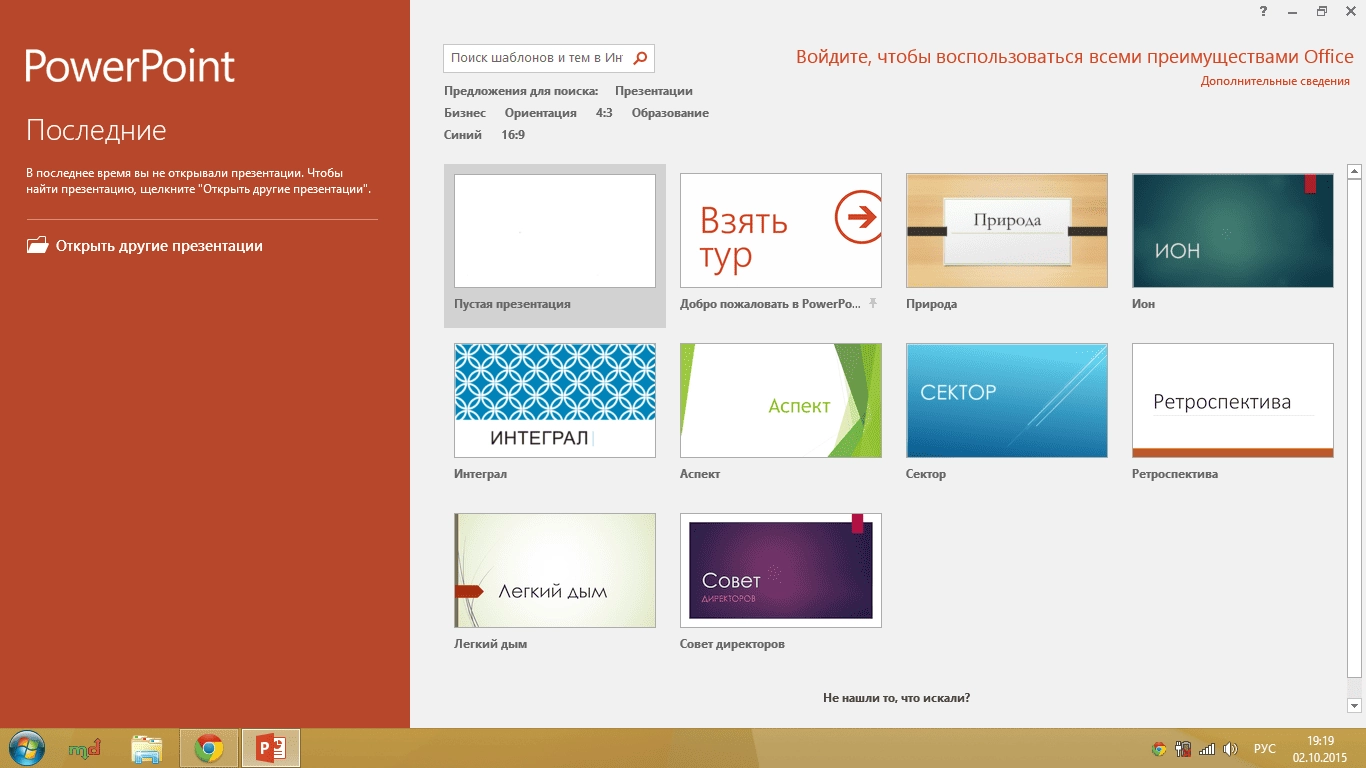Choose the 16:9 search suggestion

(x=513, y=135)
